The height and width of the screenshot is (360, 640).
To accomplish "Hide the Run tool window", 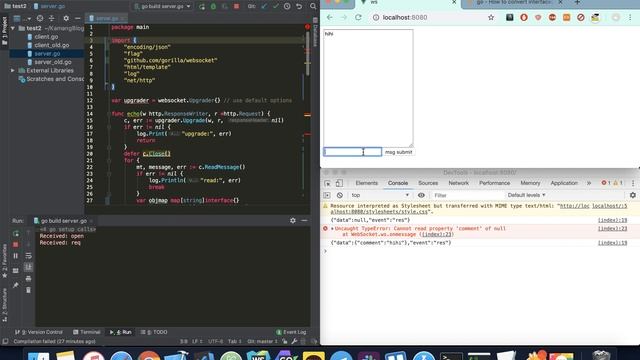I will pos(304,220).
